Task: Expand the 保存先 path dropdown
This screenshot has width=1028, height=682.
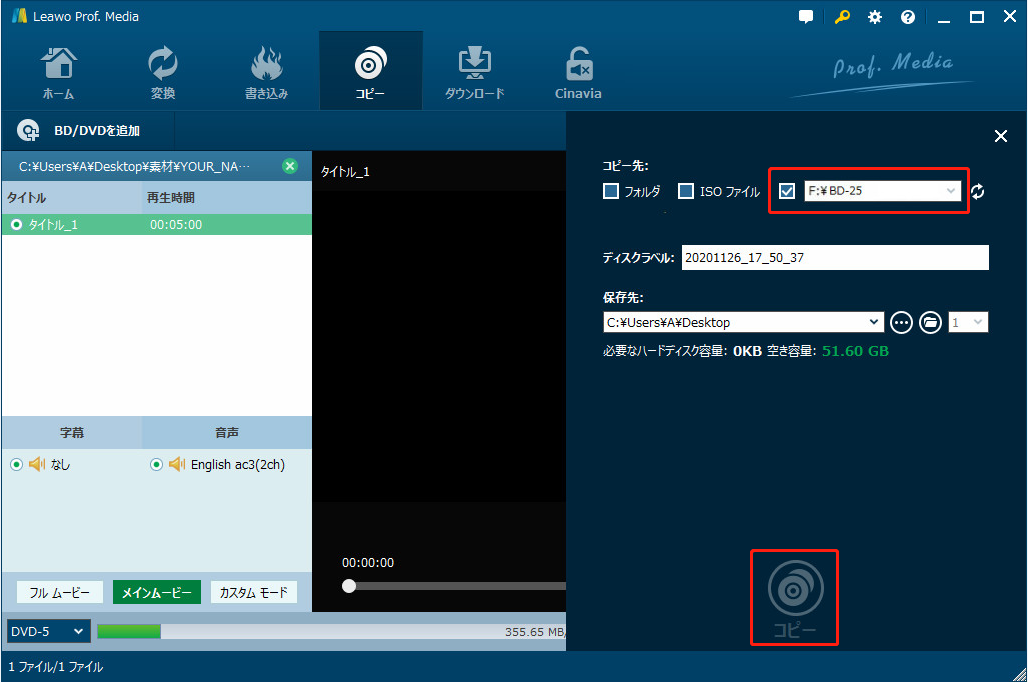Action: [875, 322]
